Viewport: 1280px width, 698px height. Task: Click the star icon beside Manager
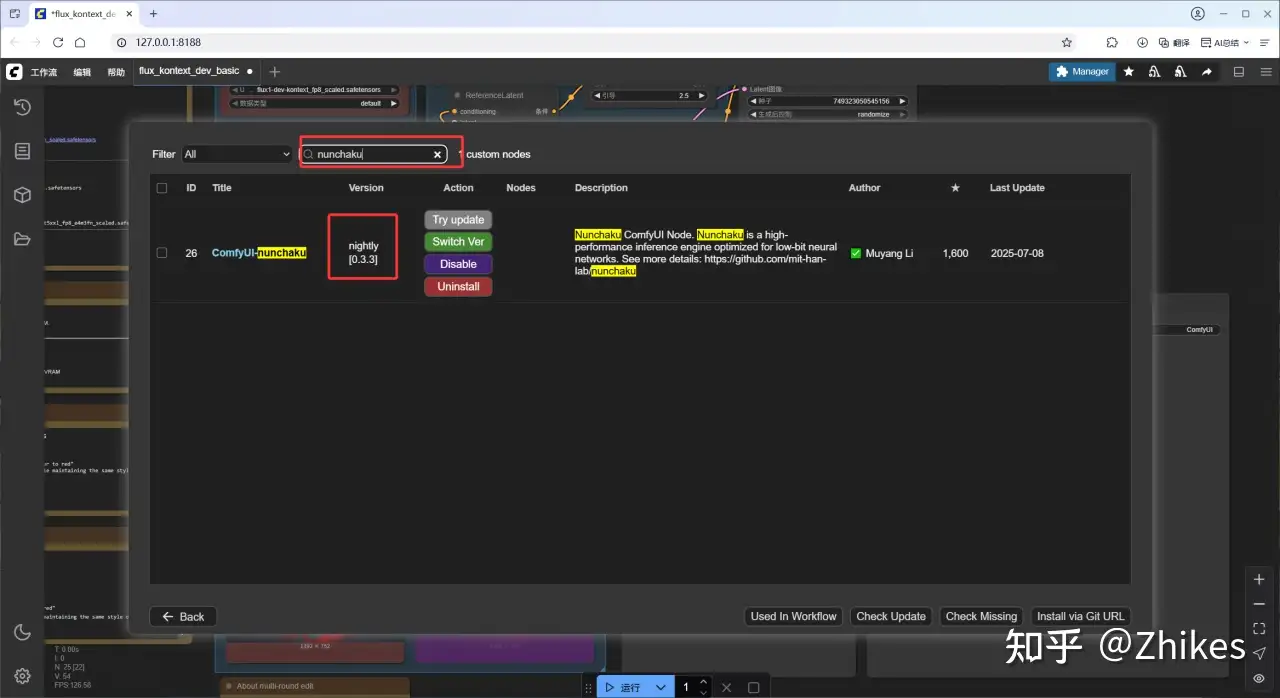[x=1129, y=72]
